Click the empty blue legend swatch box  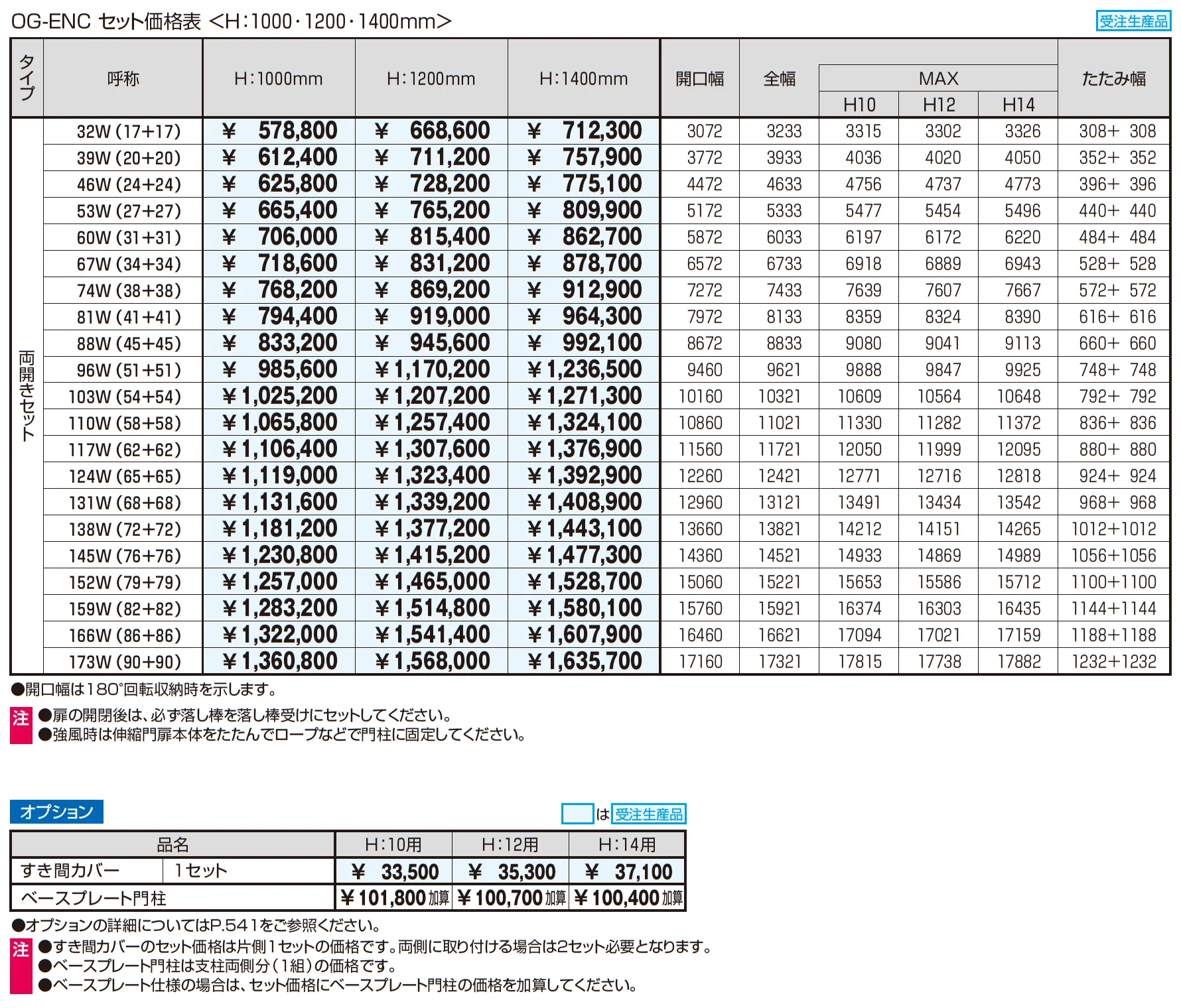click(x=577, y=814)
